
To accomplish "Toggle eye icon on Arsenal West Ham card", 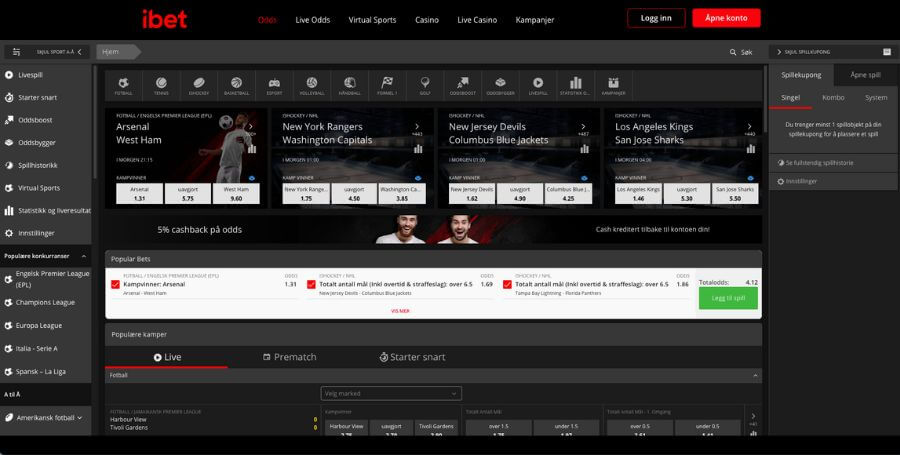I will [251, 178].
